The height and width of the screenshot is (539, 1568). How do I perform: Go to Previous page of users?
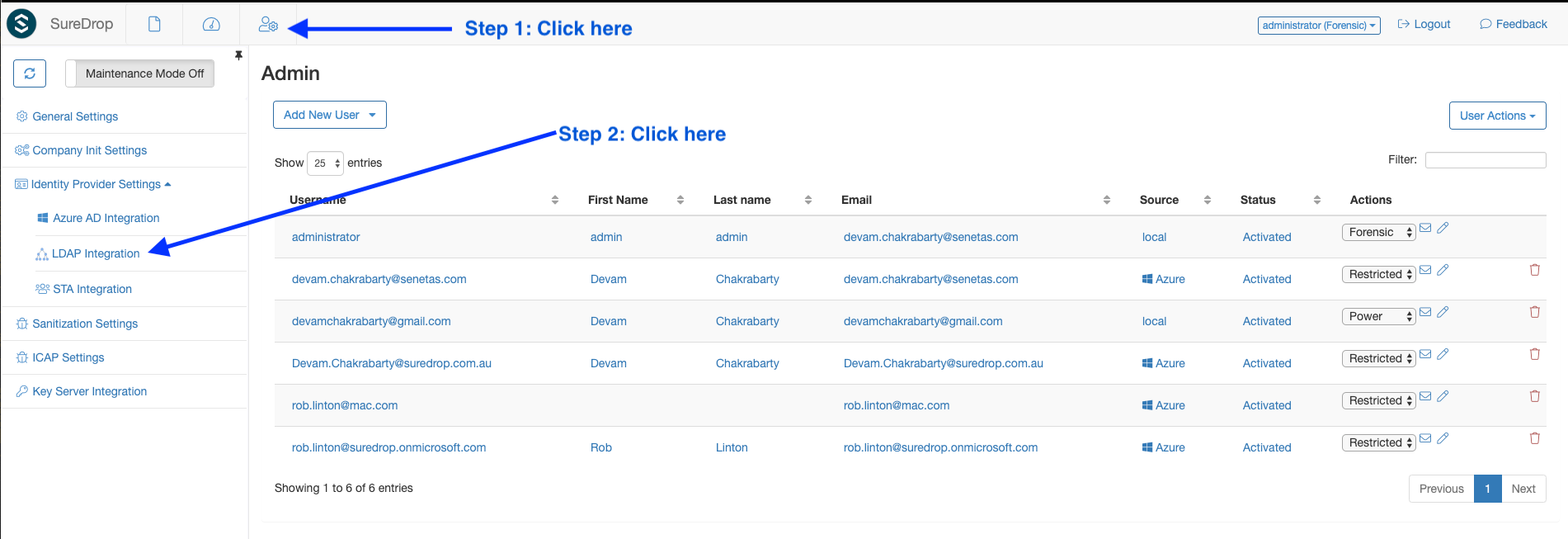(1441, 489)
